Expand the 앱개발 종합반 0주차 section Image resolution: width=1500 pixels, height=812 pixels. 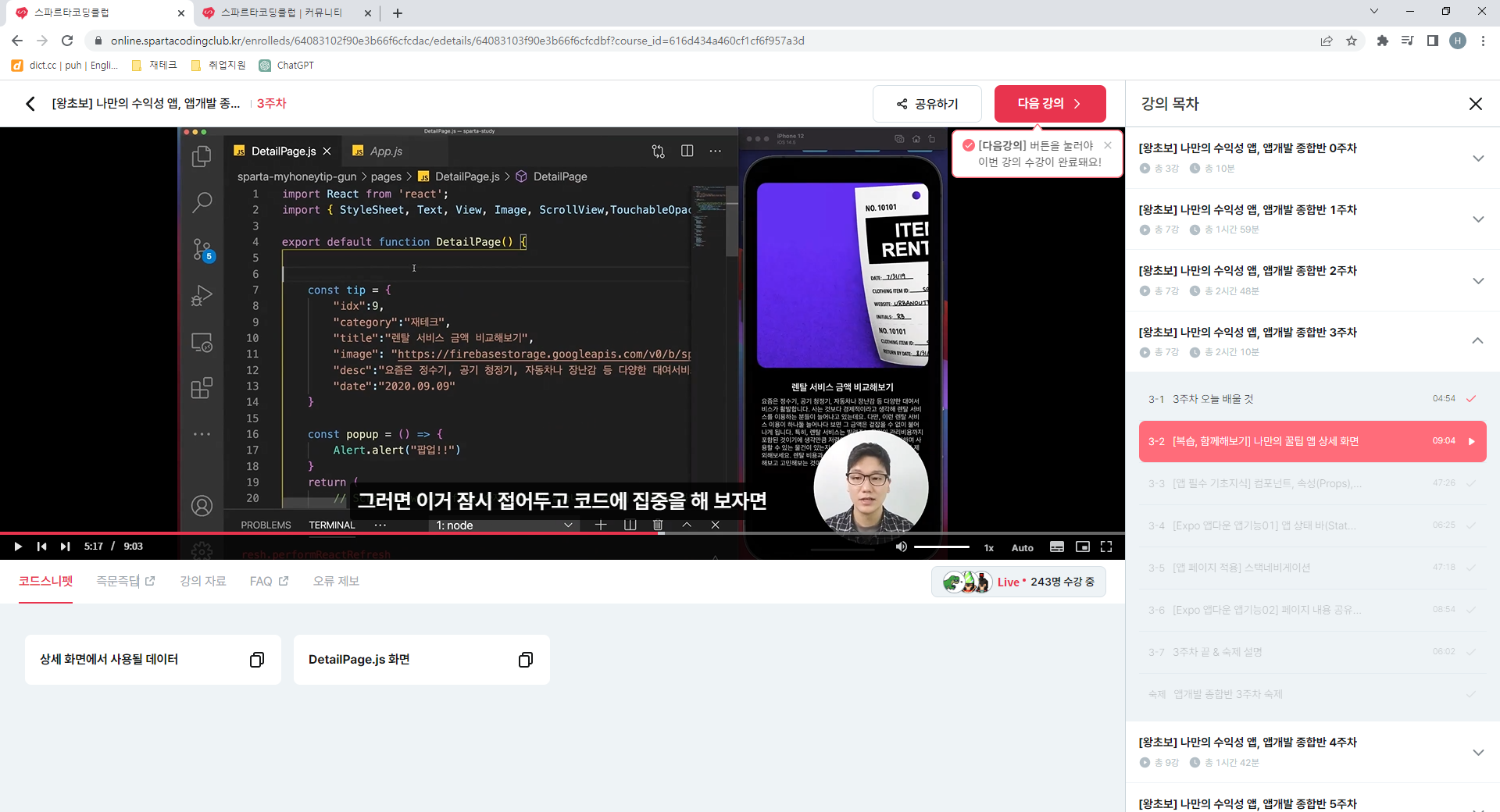point(1477,158)
